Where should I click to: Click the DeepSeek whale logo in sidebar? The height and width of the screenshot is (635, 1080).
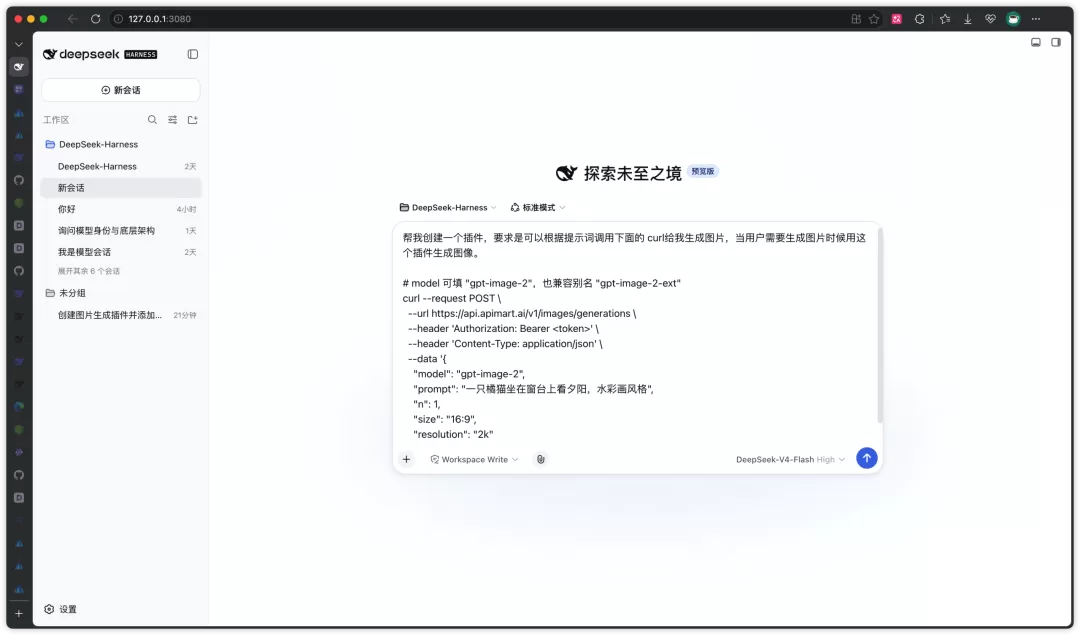tap(50, 54)
